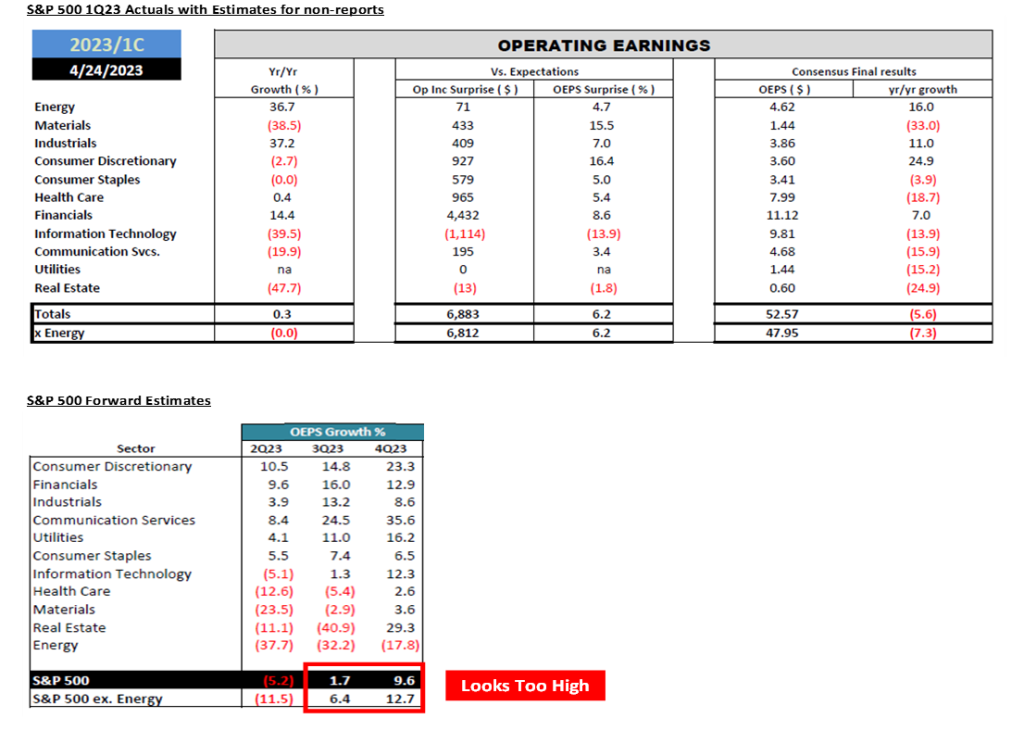Click the 2Q23 column header
Image resolution: width=1024 pixels, height=731 pixels.
click(266, 449)
